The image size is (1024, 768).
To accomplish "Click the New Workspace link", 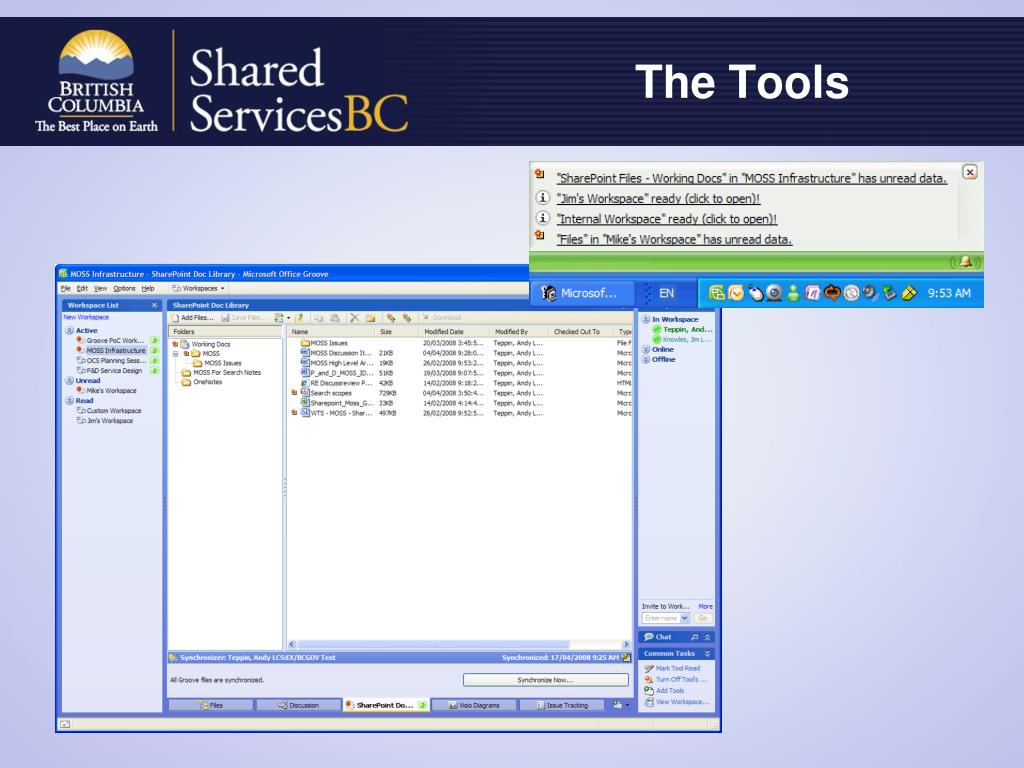I will pyautogui.click(x=86, y=317).
